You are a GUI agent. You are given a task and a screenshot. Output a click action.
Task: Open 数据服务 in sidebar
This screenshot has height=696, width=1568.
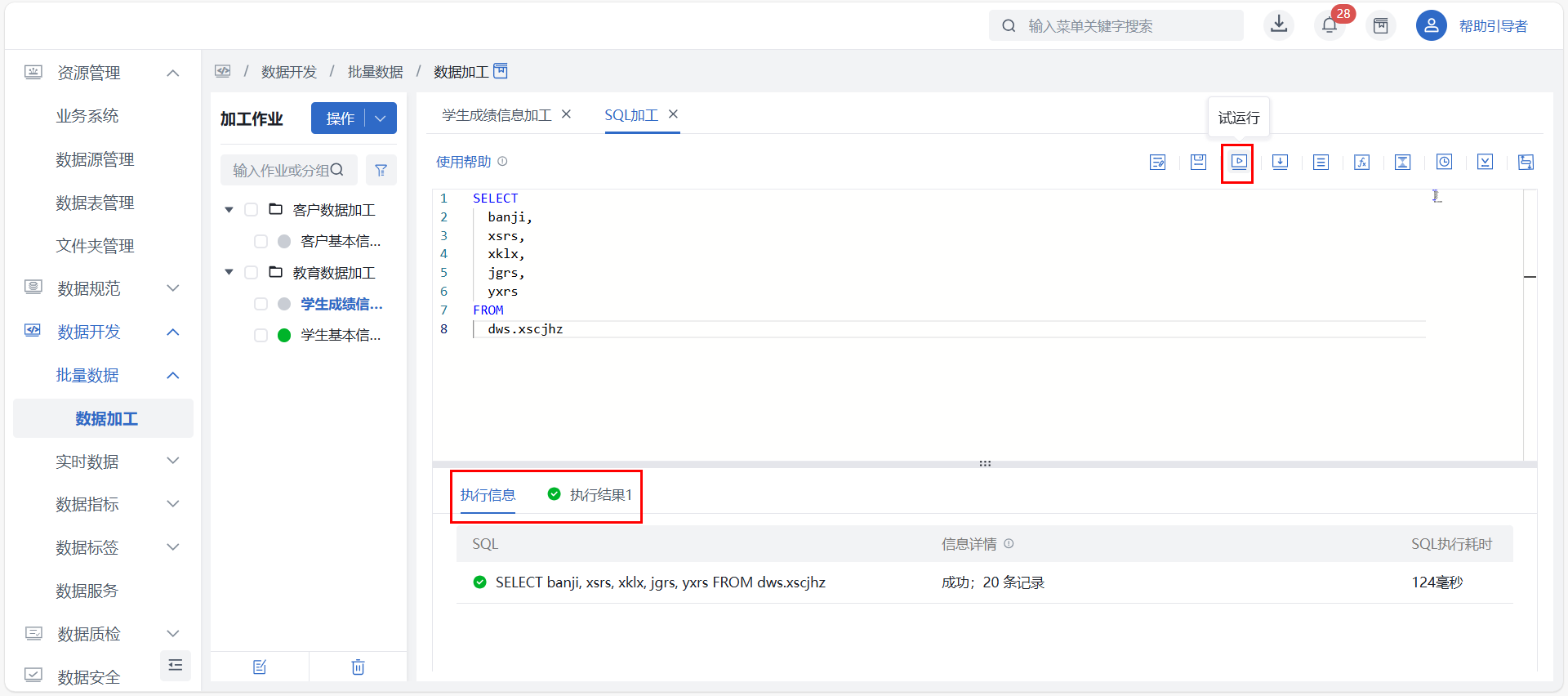coord(87,591)
